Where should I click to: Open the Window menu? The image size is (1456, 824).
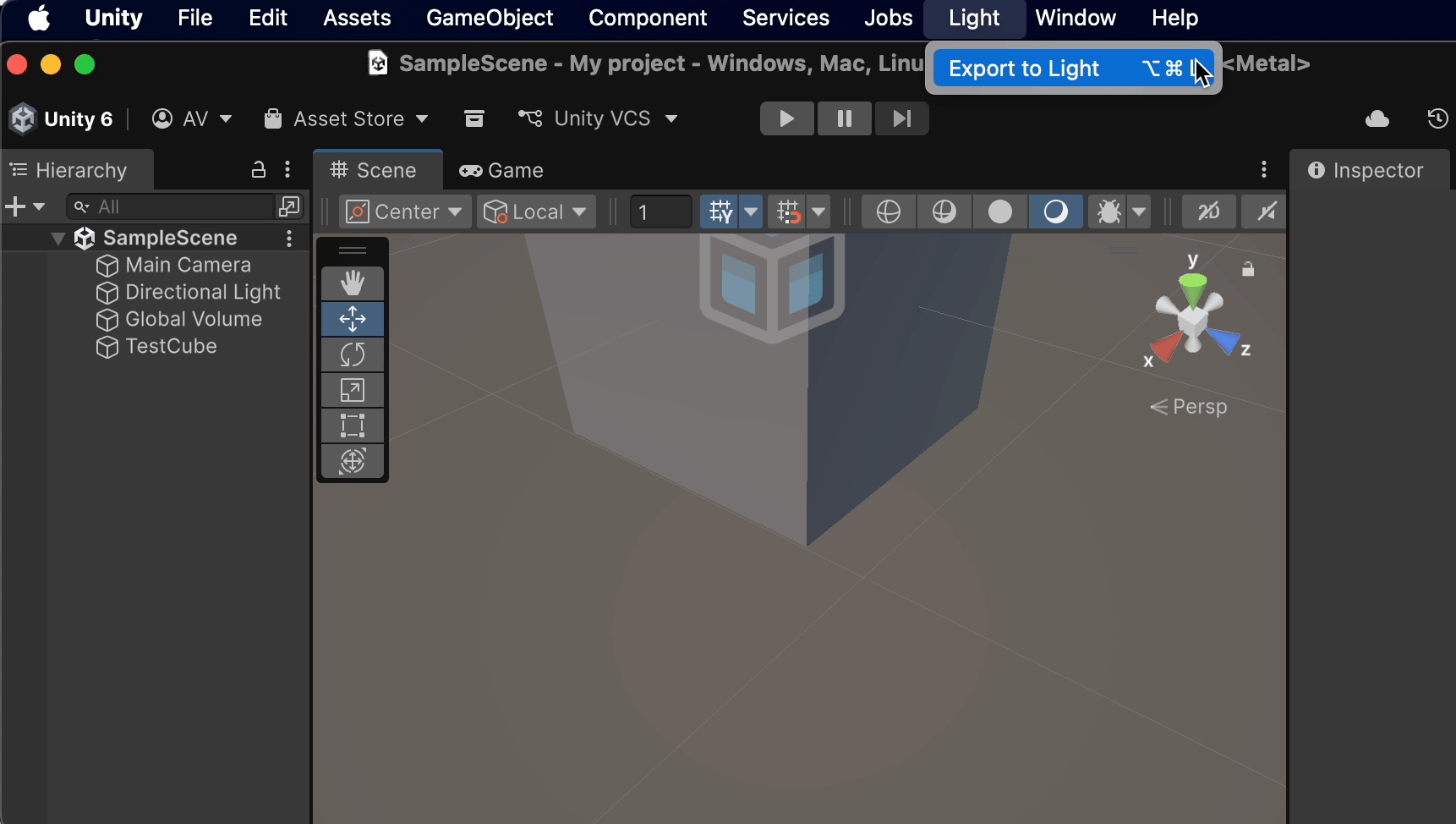pyautogui.click(x=1076, y=18)
